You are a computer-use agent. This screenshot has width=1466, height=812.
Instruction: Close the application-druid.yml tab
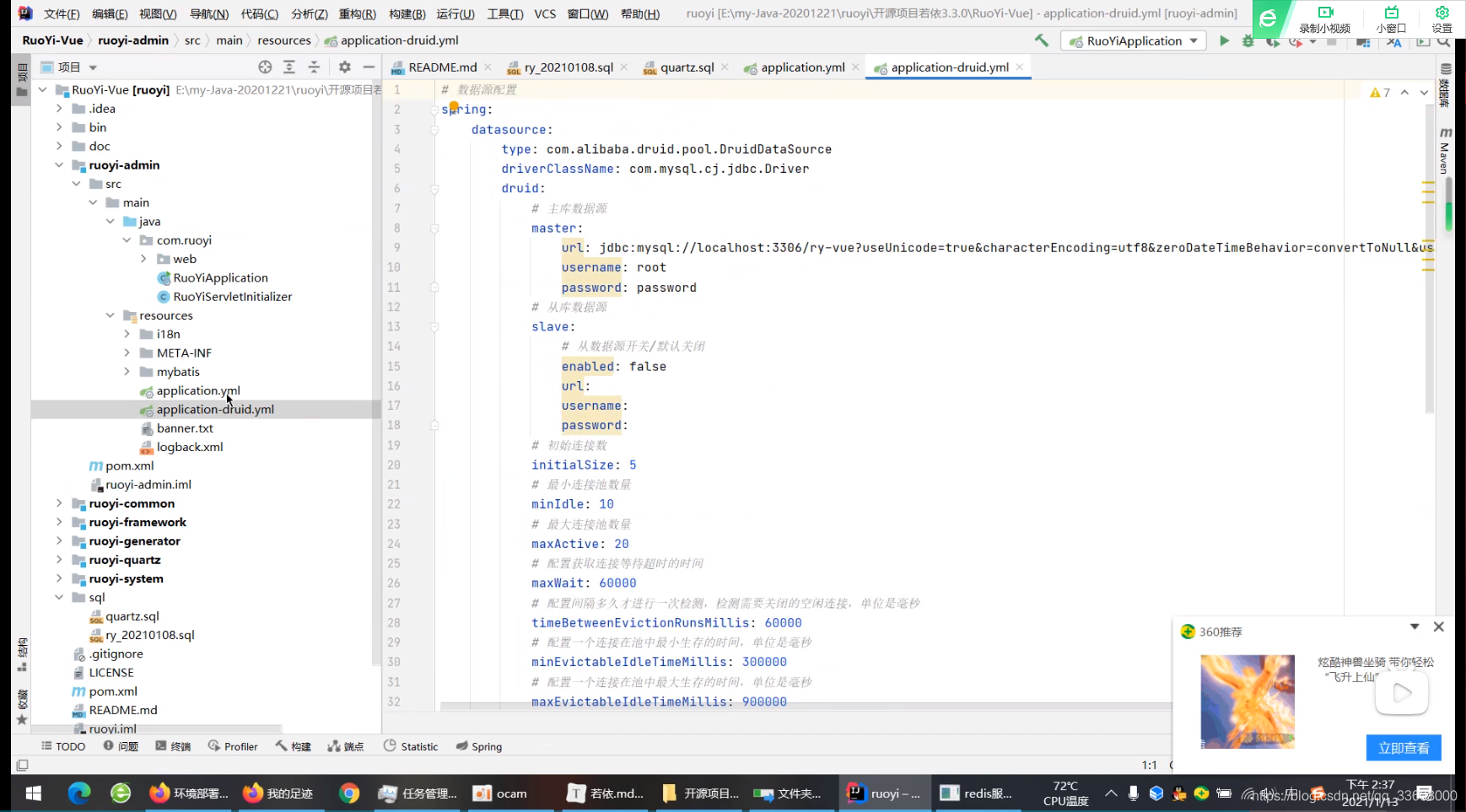coord(1020,67)
